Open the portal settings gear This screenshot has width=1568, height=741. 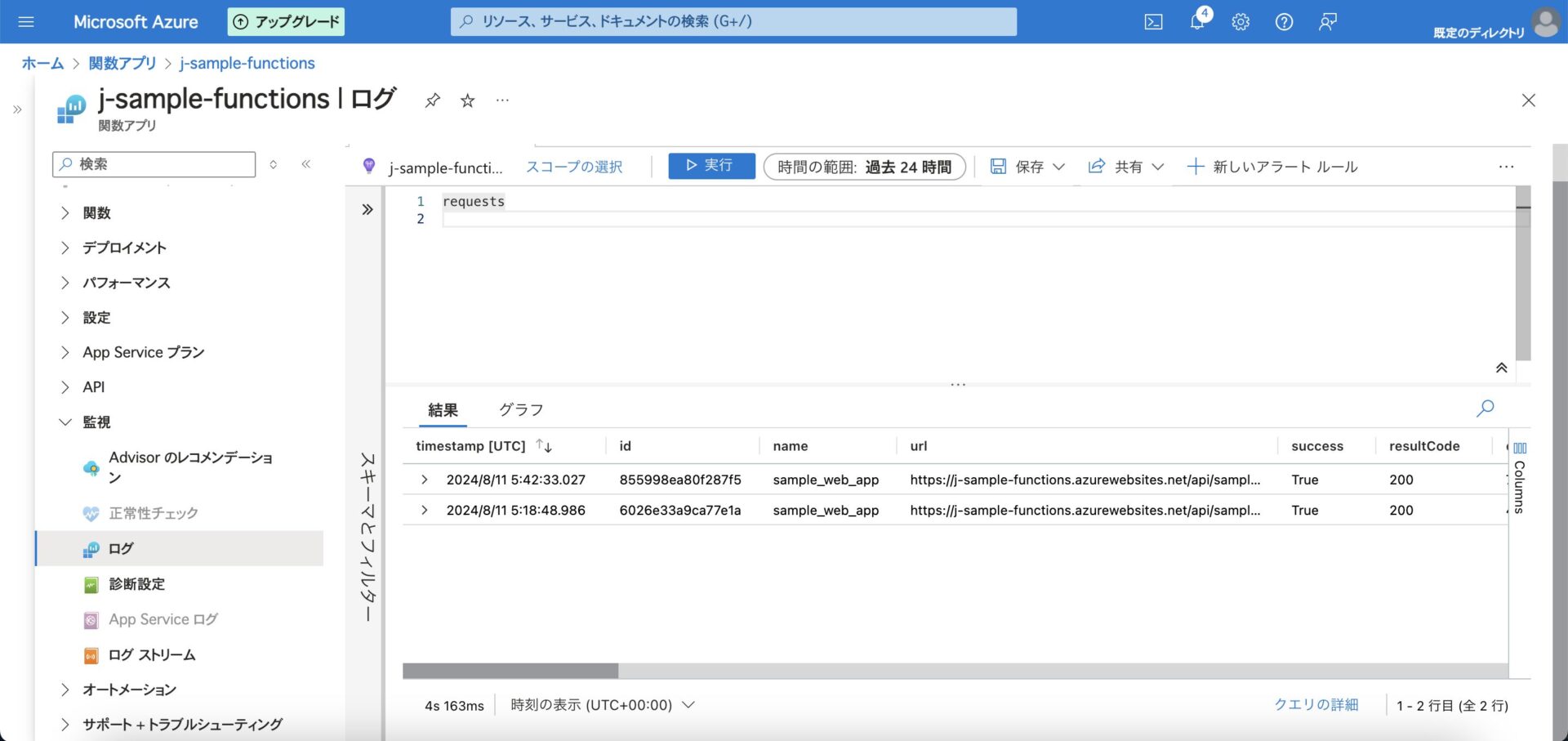click(x=1241, y=22)
